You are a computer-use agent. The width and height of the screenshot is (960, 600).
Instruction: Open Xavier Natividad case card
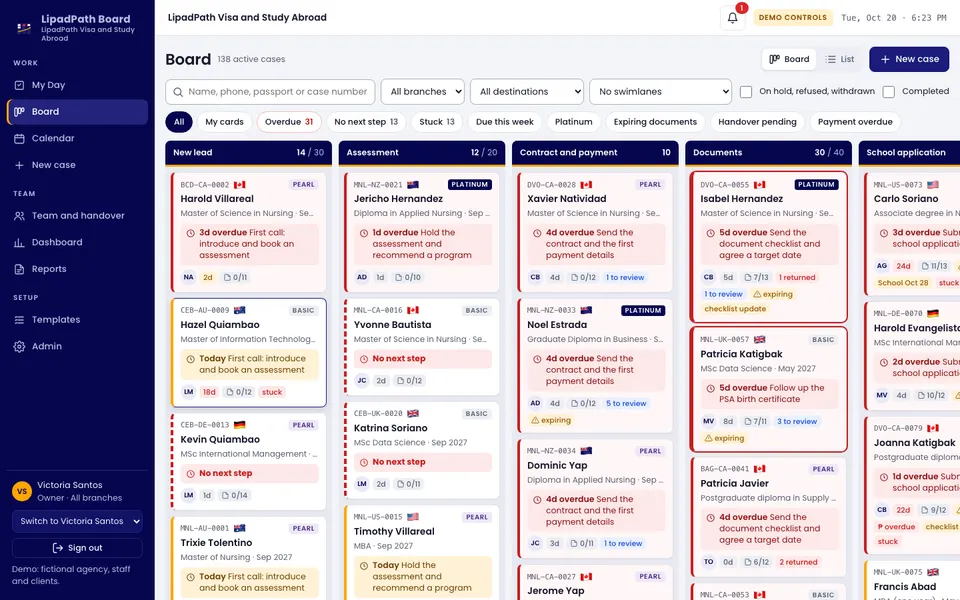pos(594,232)
